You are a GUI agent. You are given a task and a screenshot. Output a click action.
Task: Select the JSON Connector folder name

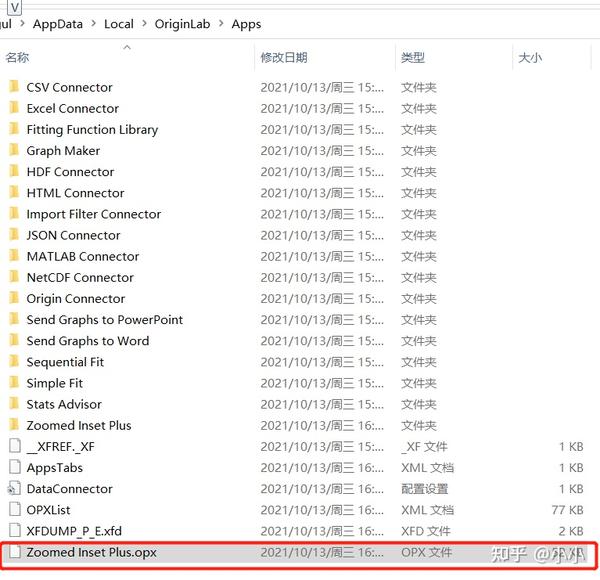pyautogui.click(x=73, y=235)
